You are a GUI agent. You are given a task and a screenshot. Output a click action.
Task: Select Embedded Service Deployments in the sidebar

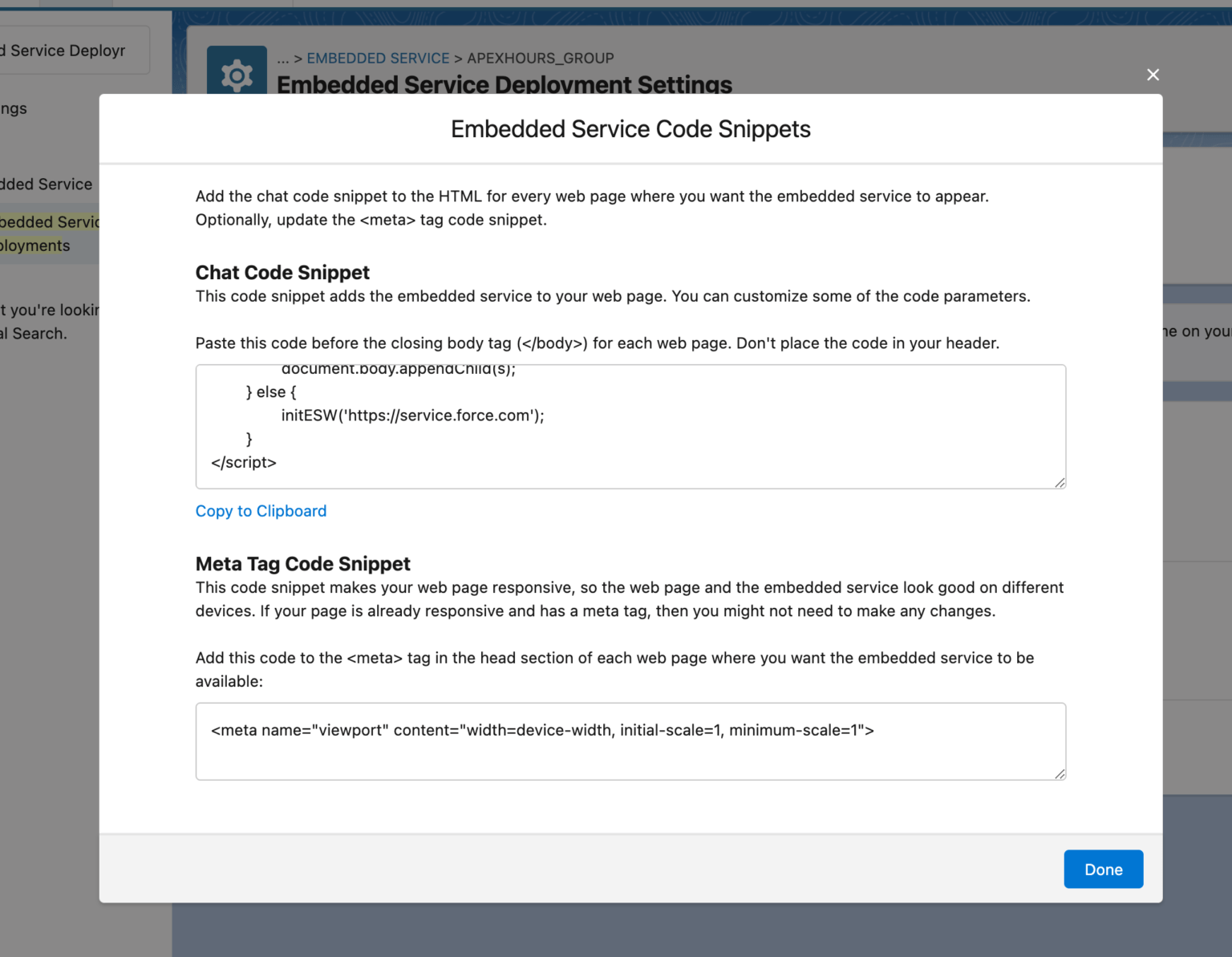click(x=48, y=233)
